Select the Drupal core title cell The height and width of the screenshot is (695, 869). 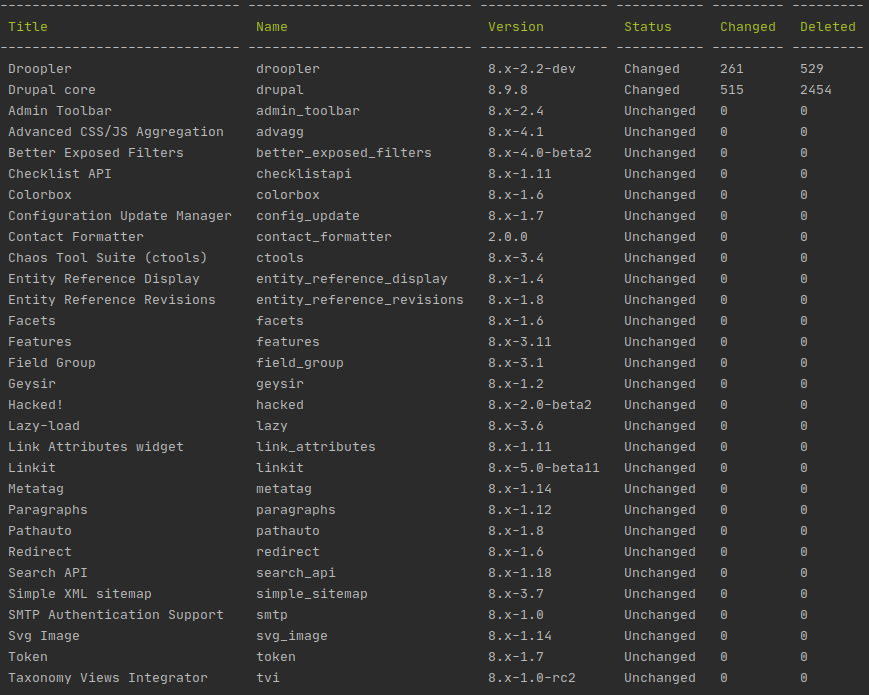[52, 90]
